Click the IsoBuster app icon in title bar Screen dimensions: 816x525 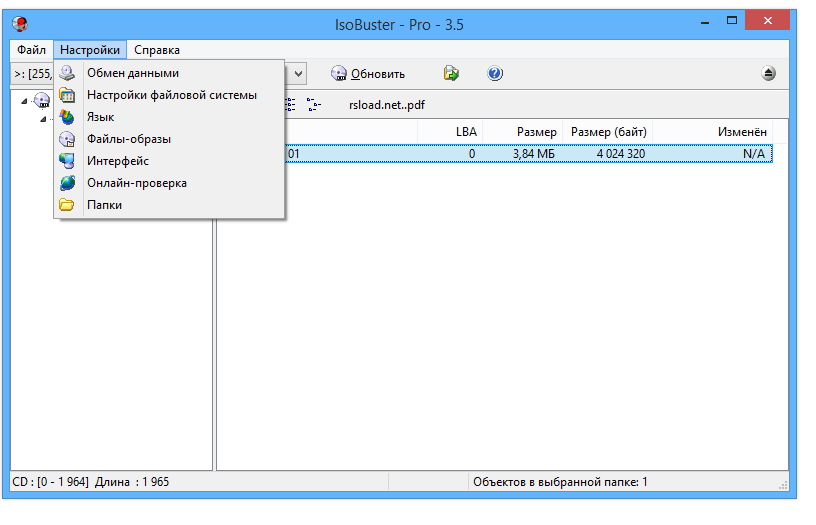click(x=20, y=23)
